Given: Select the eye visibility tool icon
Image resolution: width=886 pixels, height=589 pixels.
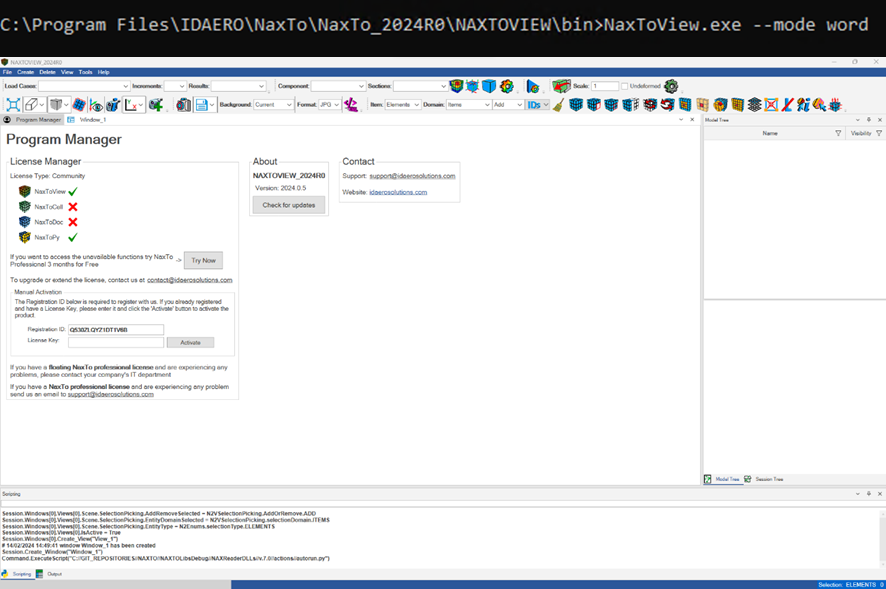Looking at the screenshot, I should [x=94, y=104].
